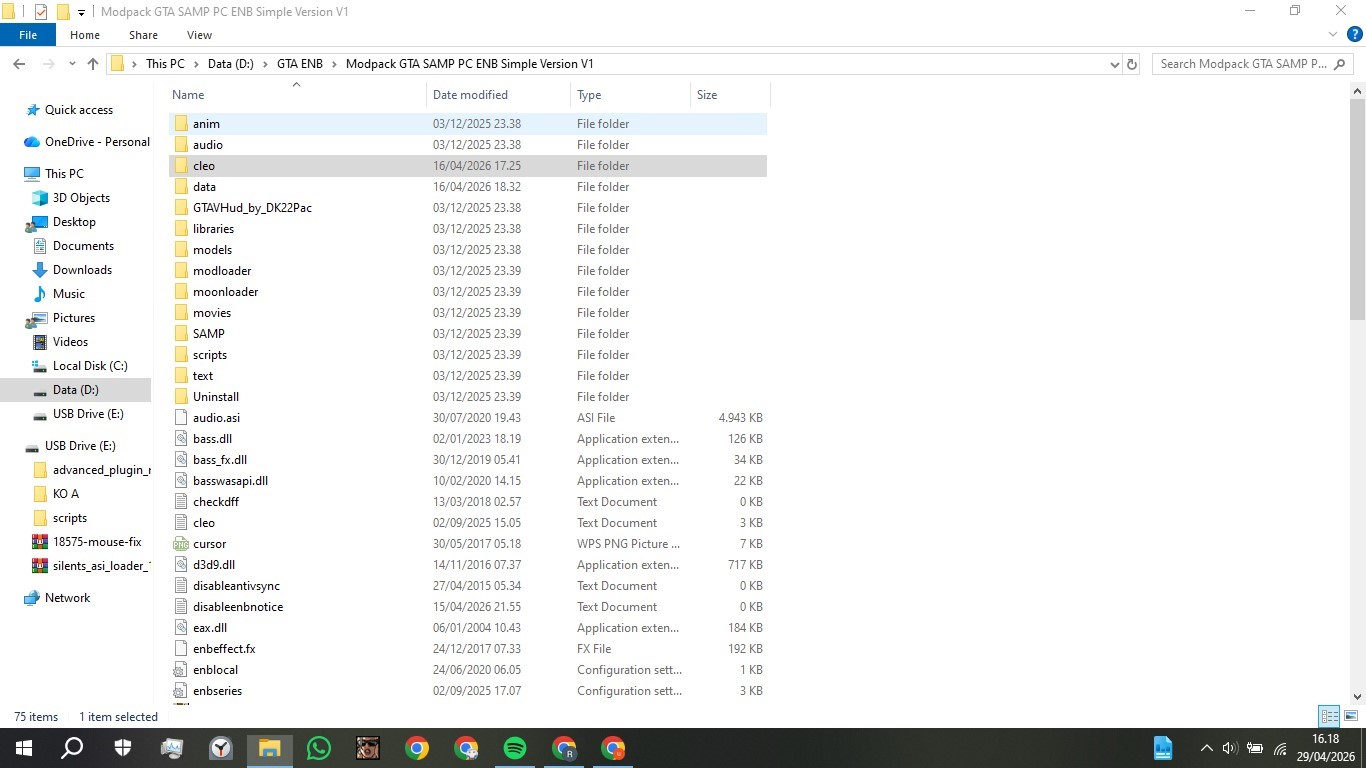Expand chevron after This PC in breadcrumb
The image size is (1366, 768).
[x=196, y=64]
